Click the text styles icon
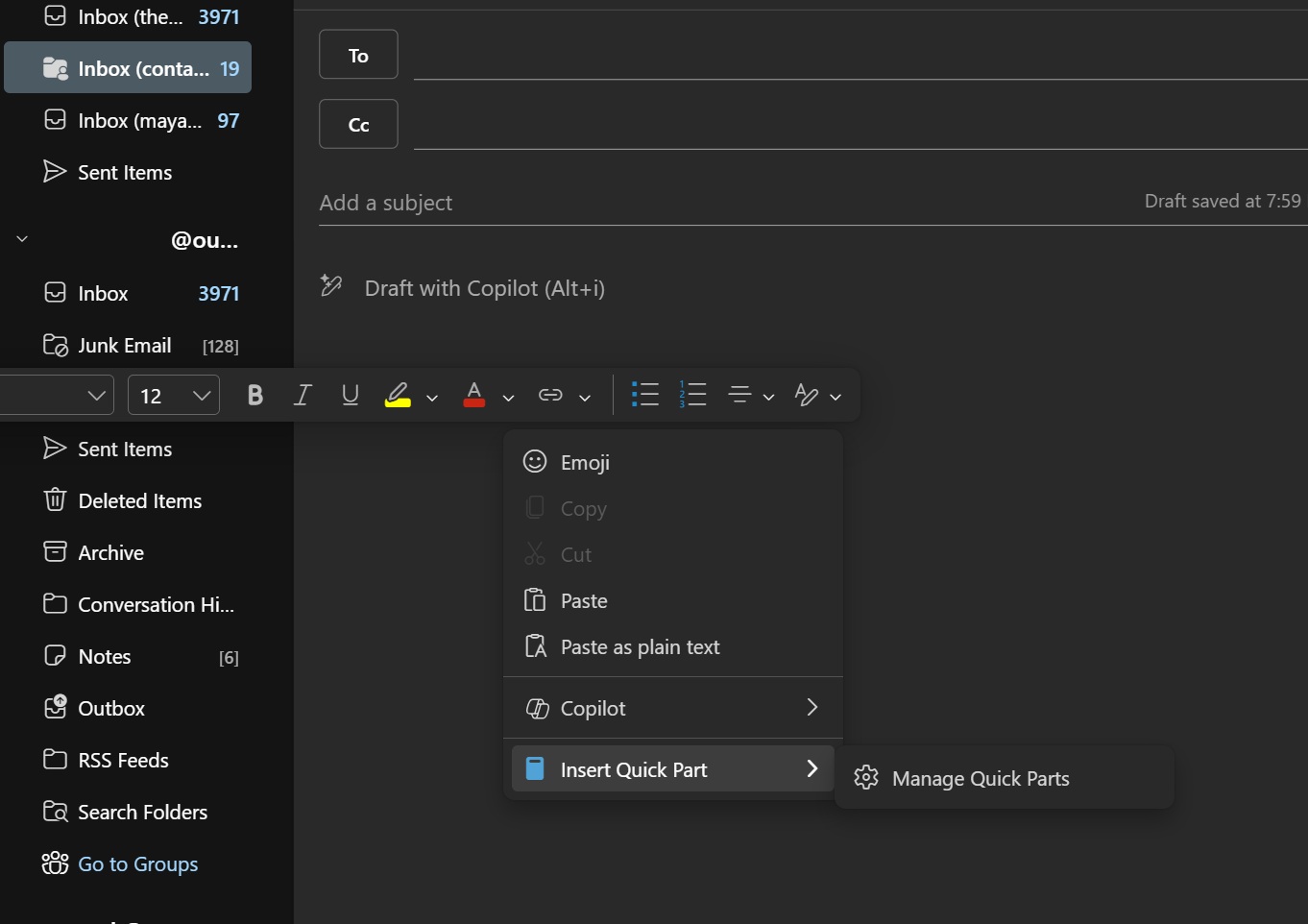The height and width of the screenshot is (924, 1308). (x=807, y=395)
